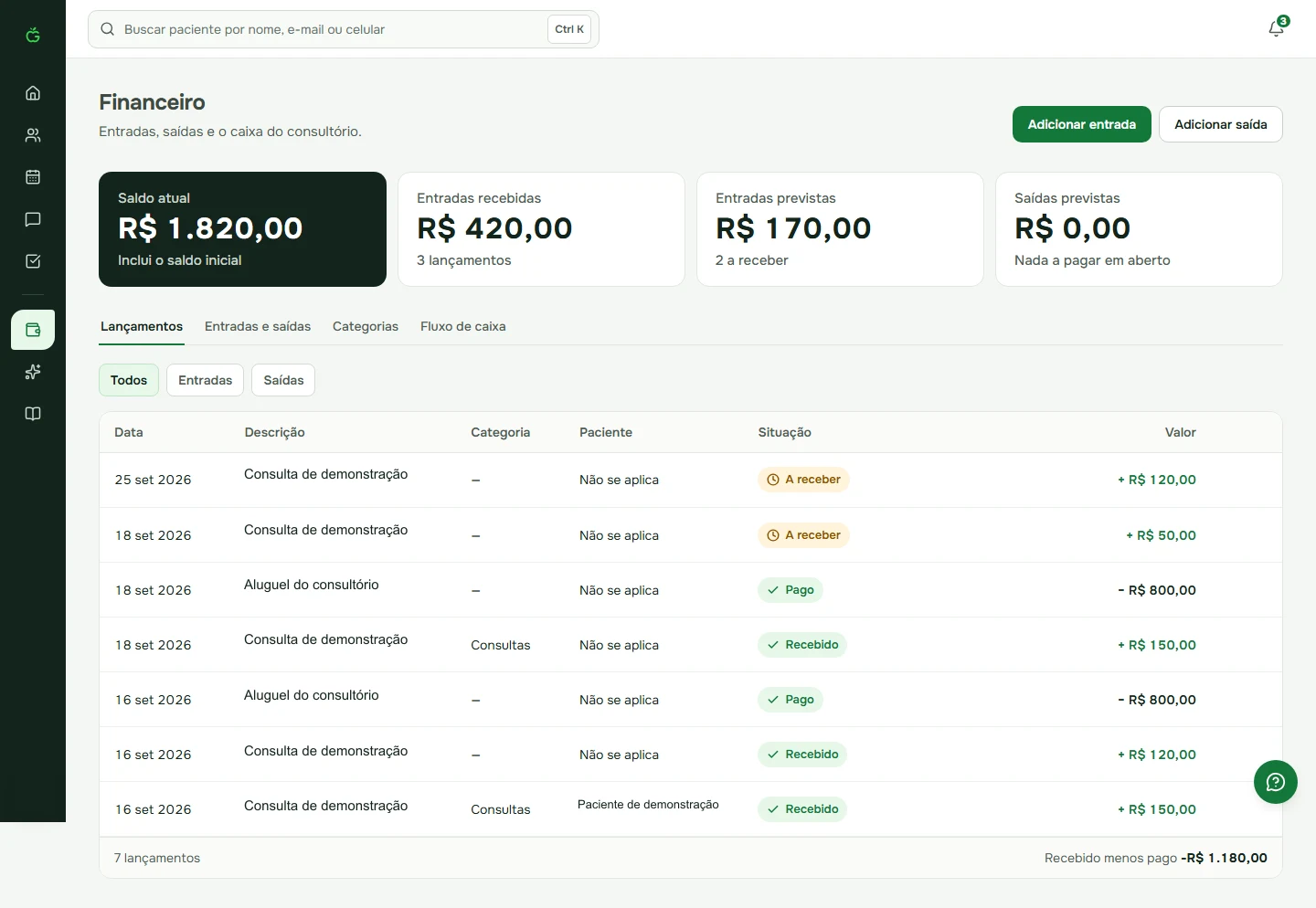Image resolution: width=1316 pixels, height=908 pixels.
Task: Open the Fluxo de caixa tab
Action: [463, 326]
